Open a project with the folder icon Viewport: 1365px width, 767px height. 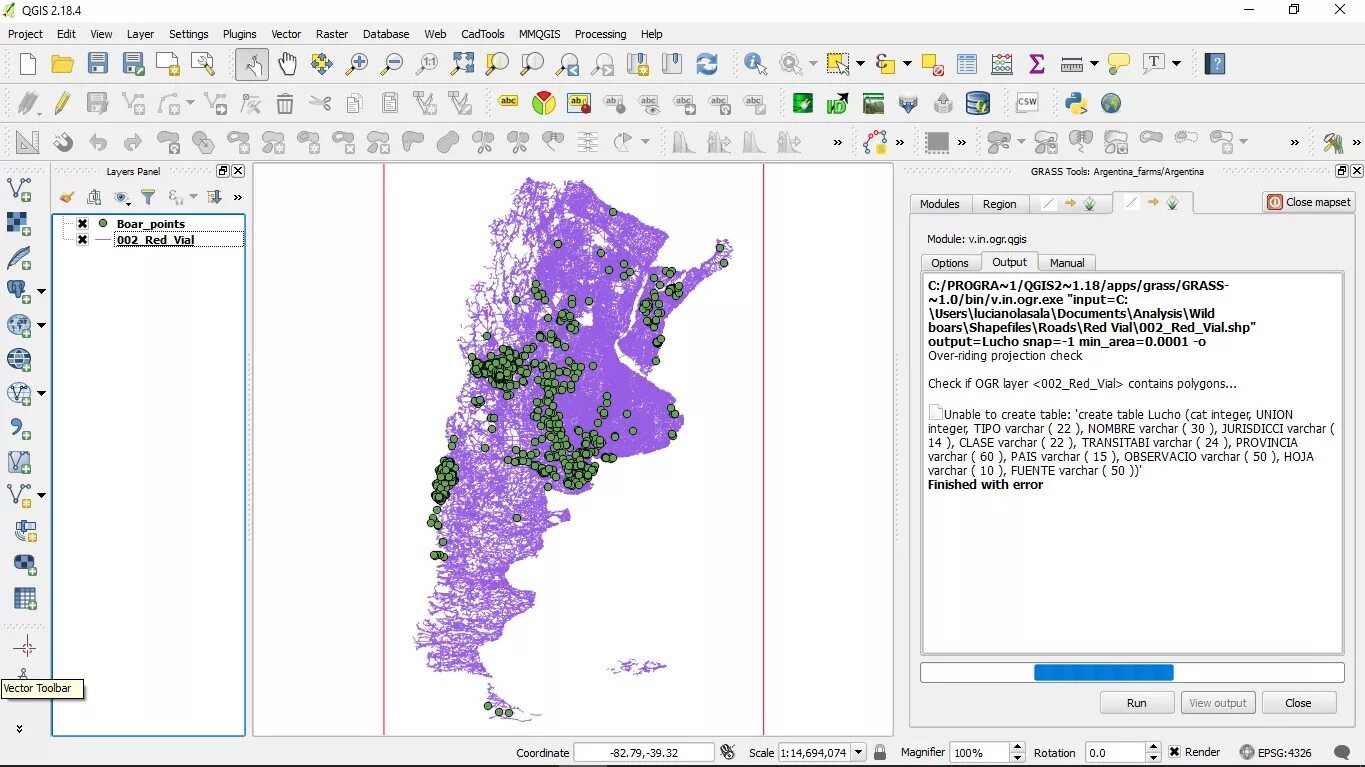(x=63, y=64)
